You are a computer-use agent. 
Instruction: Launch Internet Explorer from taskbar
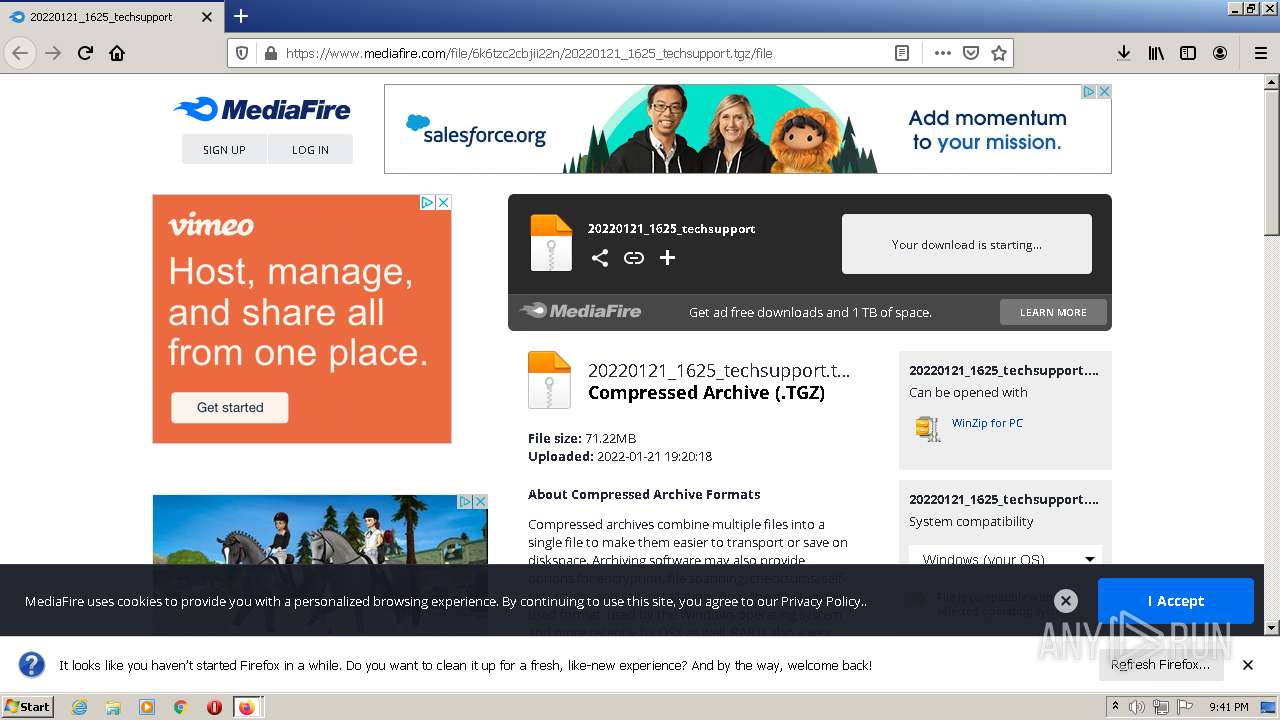79,707
